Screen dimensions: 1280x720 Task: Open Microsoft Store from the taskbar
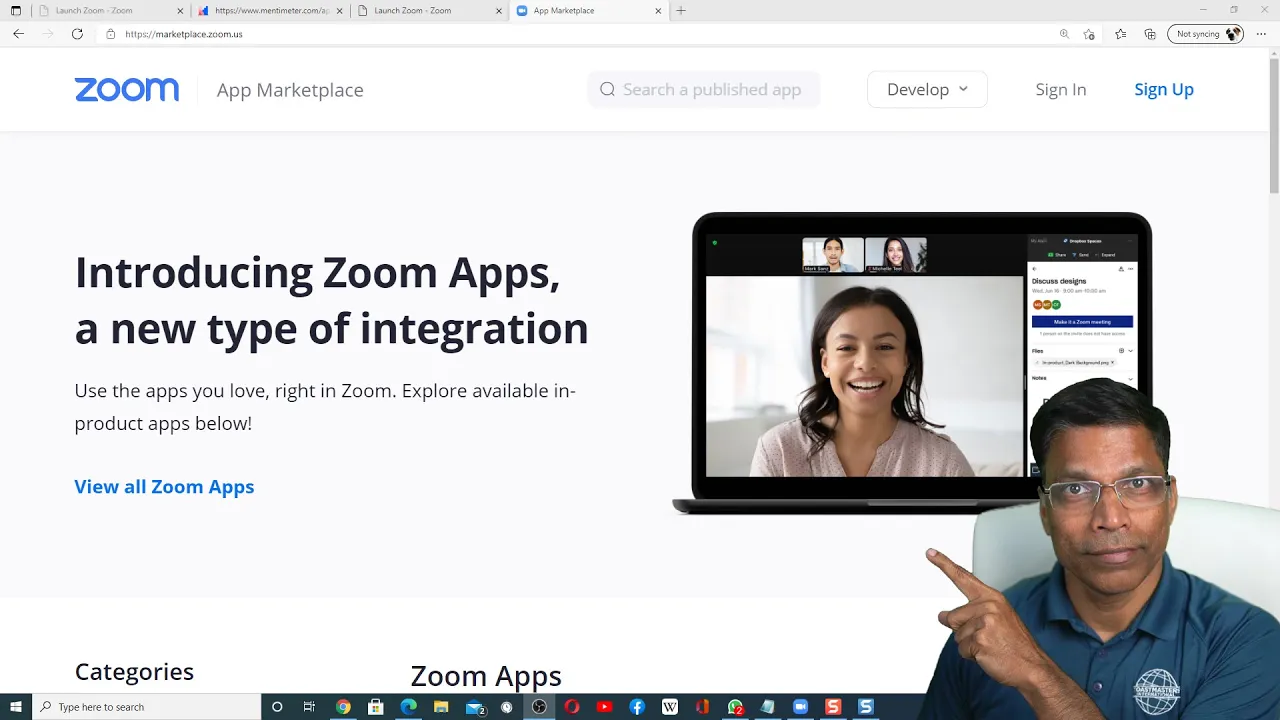tap(376, 707)
